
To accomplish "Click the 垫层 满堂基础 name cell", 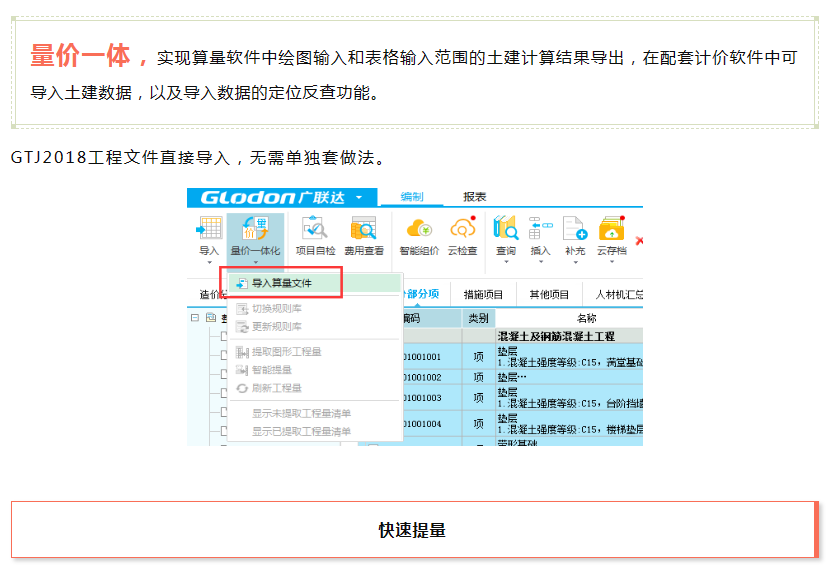I will click(570, 357).
